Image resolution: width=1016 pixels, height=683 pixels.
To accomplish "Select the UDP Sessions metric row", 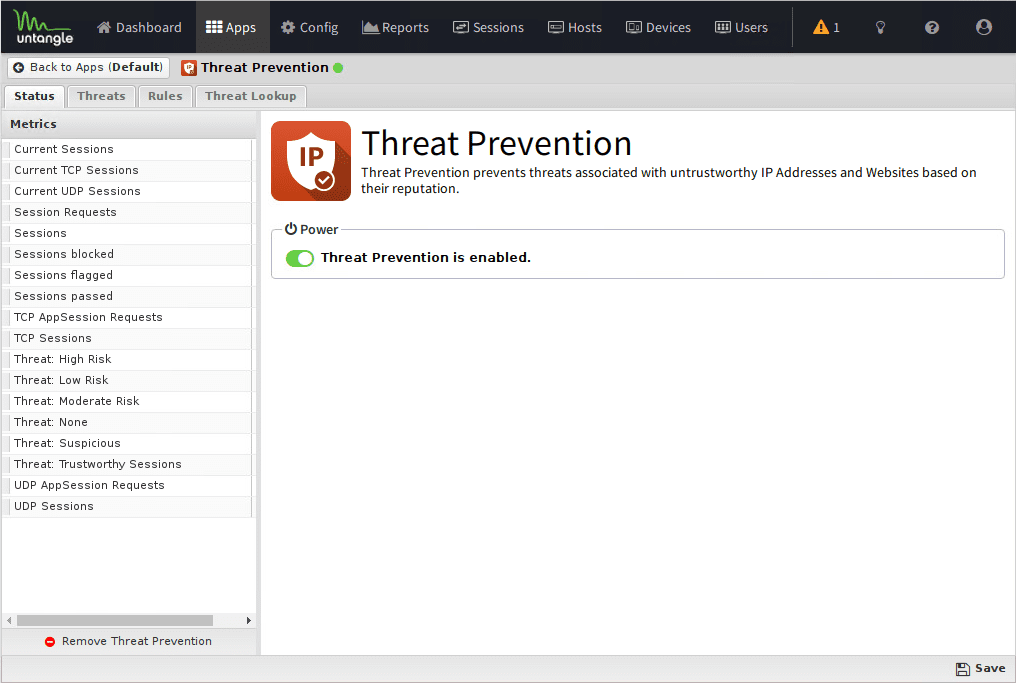I will pos(128,506).
